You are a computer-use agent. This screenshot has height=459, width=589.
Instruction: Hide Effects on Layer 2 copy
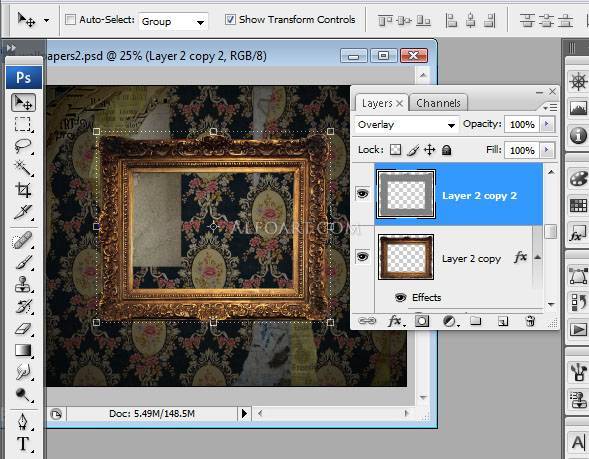400,297
